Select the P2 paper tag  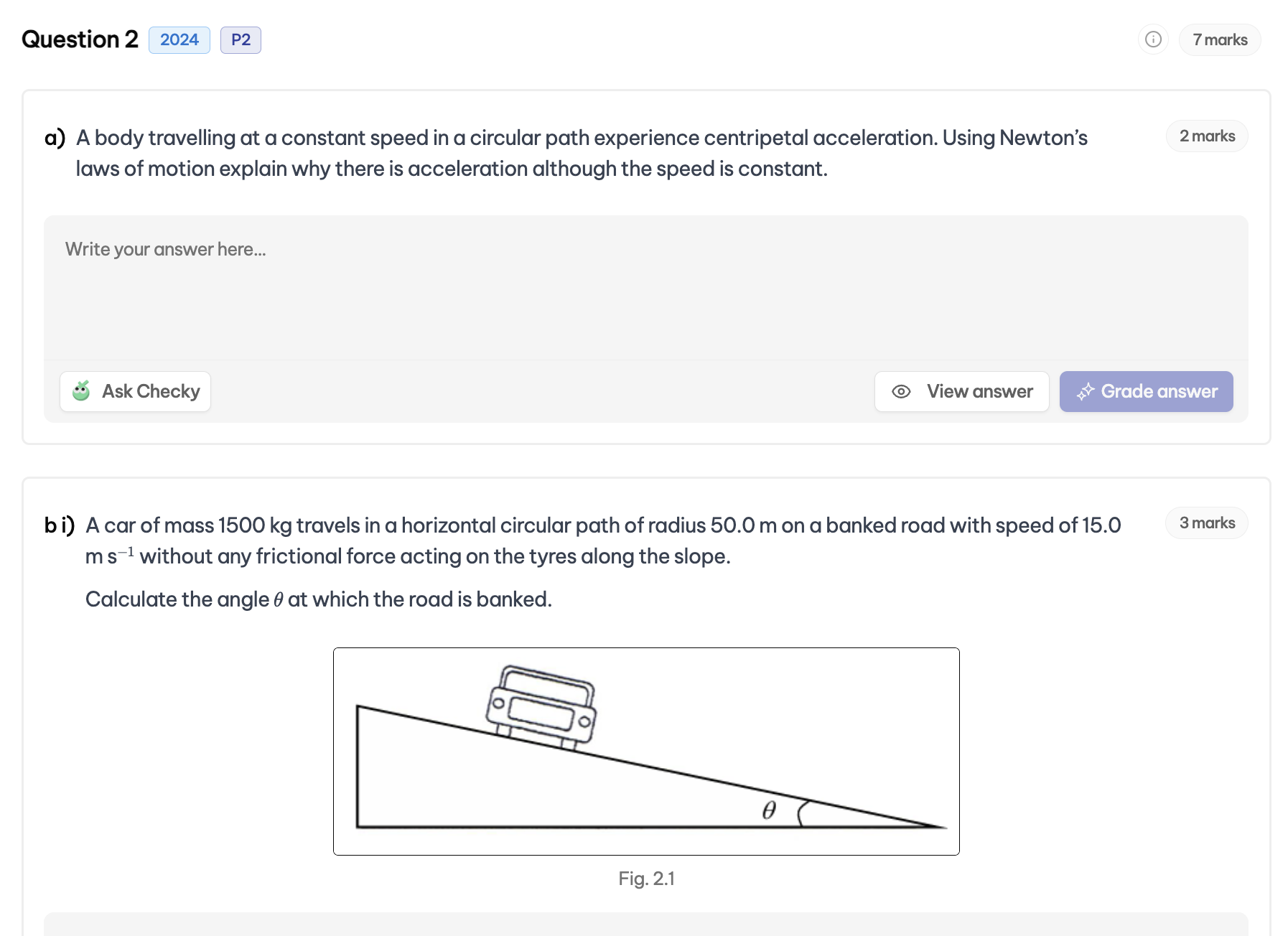tap(241, 39)
